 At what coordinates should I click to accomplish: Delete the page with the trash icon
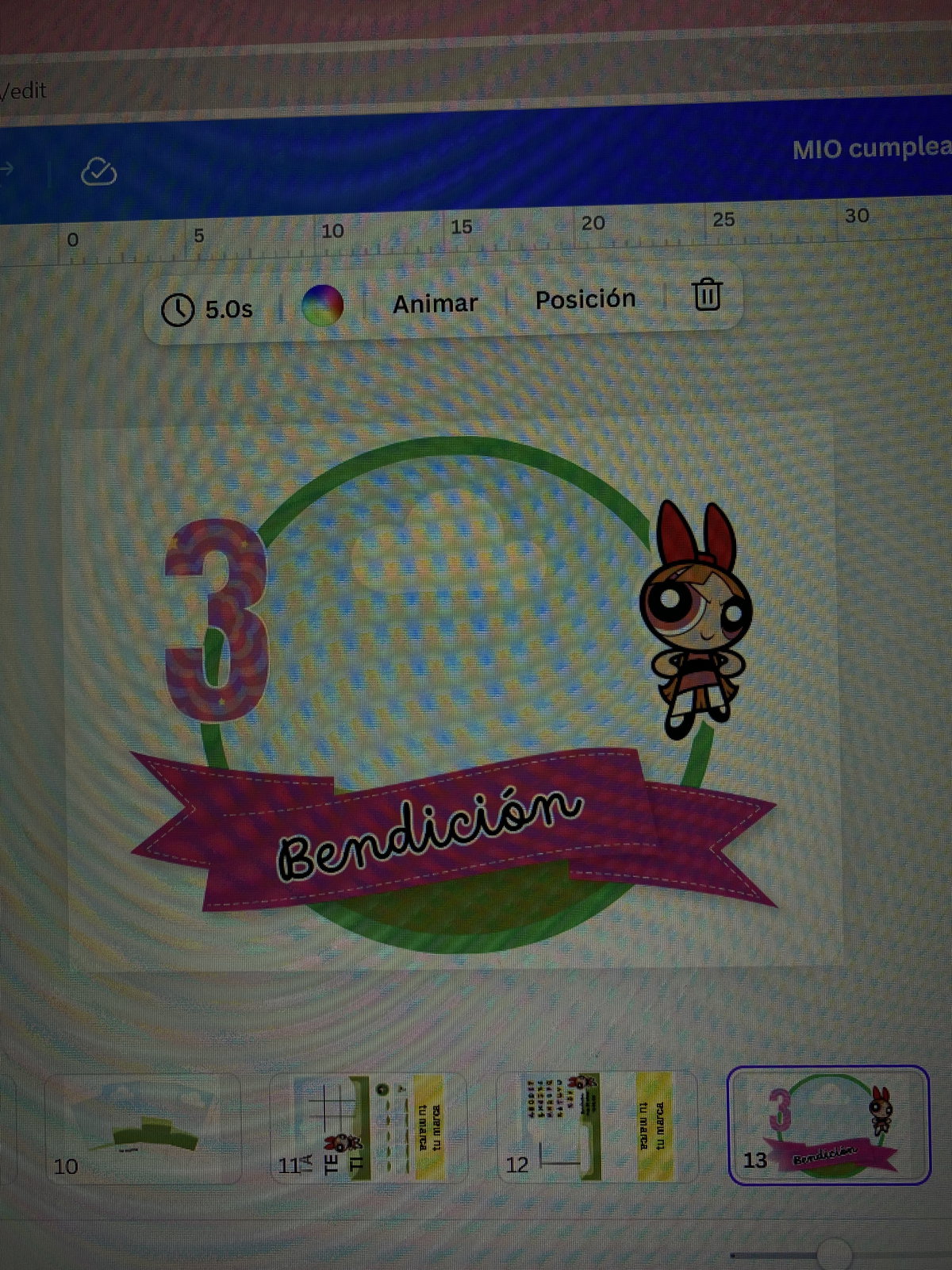[707, 294]
